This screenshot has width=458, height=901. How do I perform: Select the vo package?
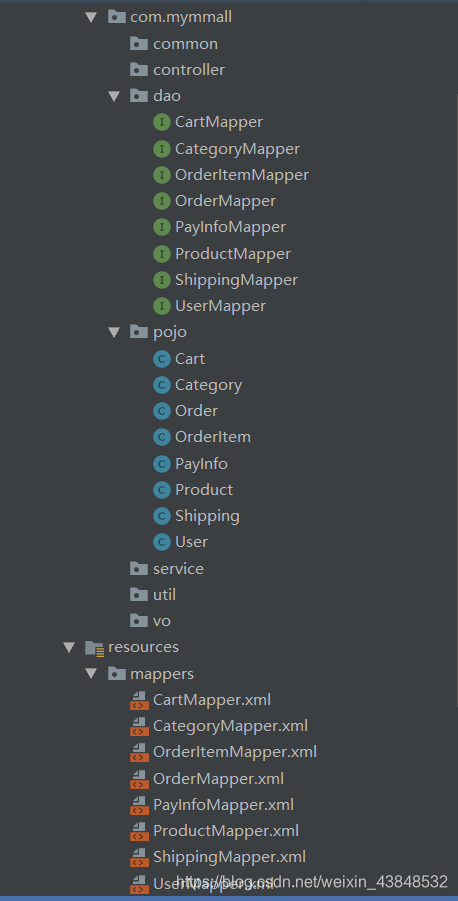click(x=161, y=621)
